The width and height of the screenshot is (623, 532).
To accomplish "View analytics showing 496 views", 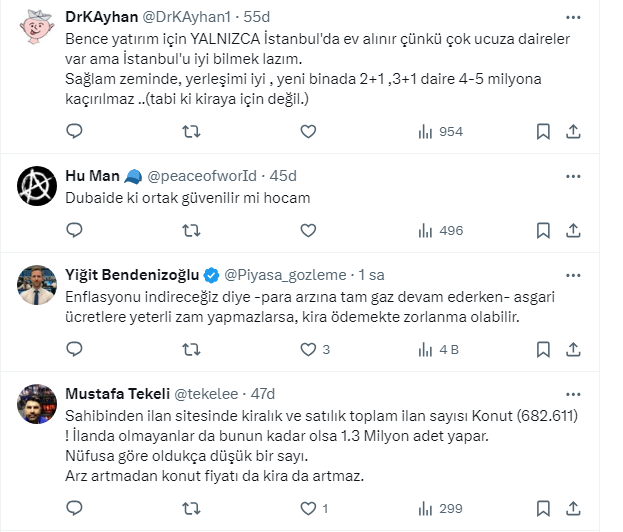I will [440, 230].
